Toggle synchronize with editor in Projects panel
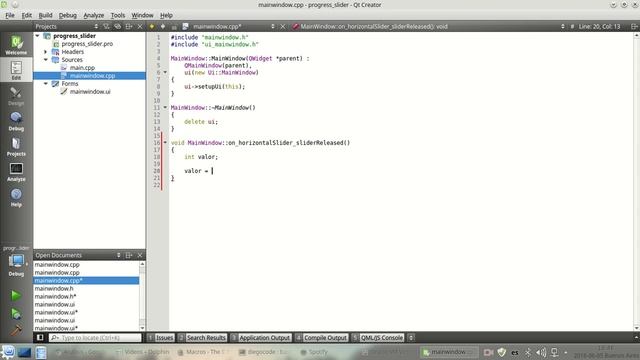This screenshot has width=640, height=360. tap(118, 26)
